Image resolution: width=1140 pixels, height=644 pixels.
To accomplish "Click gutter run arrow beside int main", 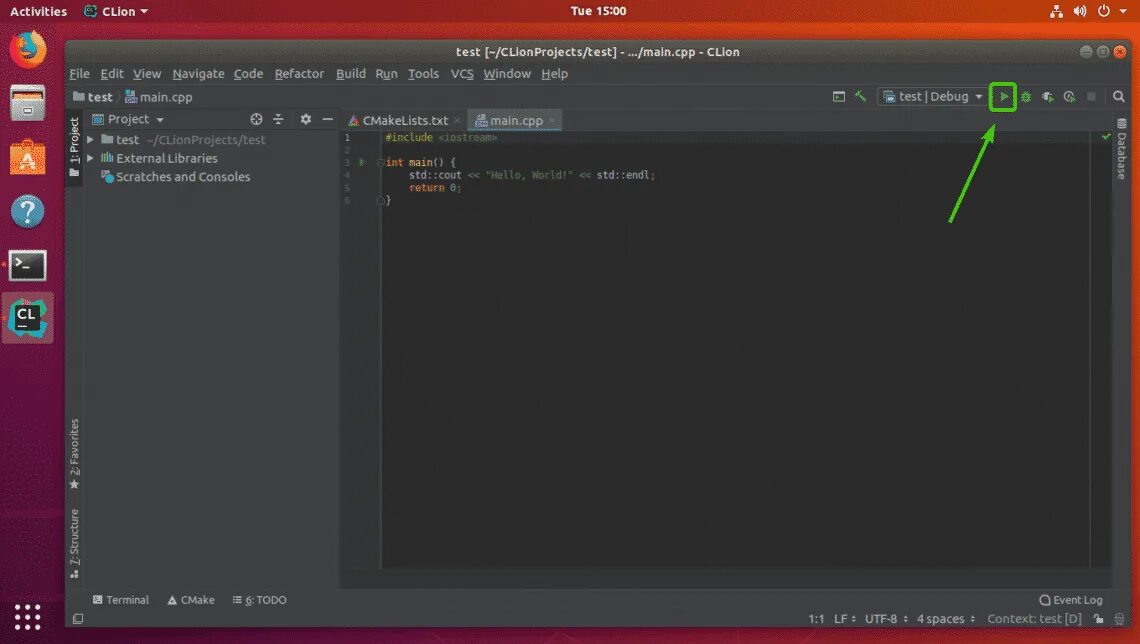I will [x=361, y=162].
